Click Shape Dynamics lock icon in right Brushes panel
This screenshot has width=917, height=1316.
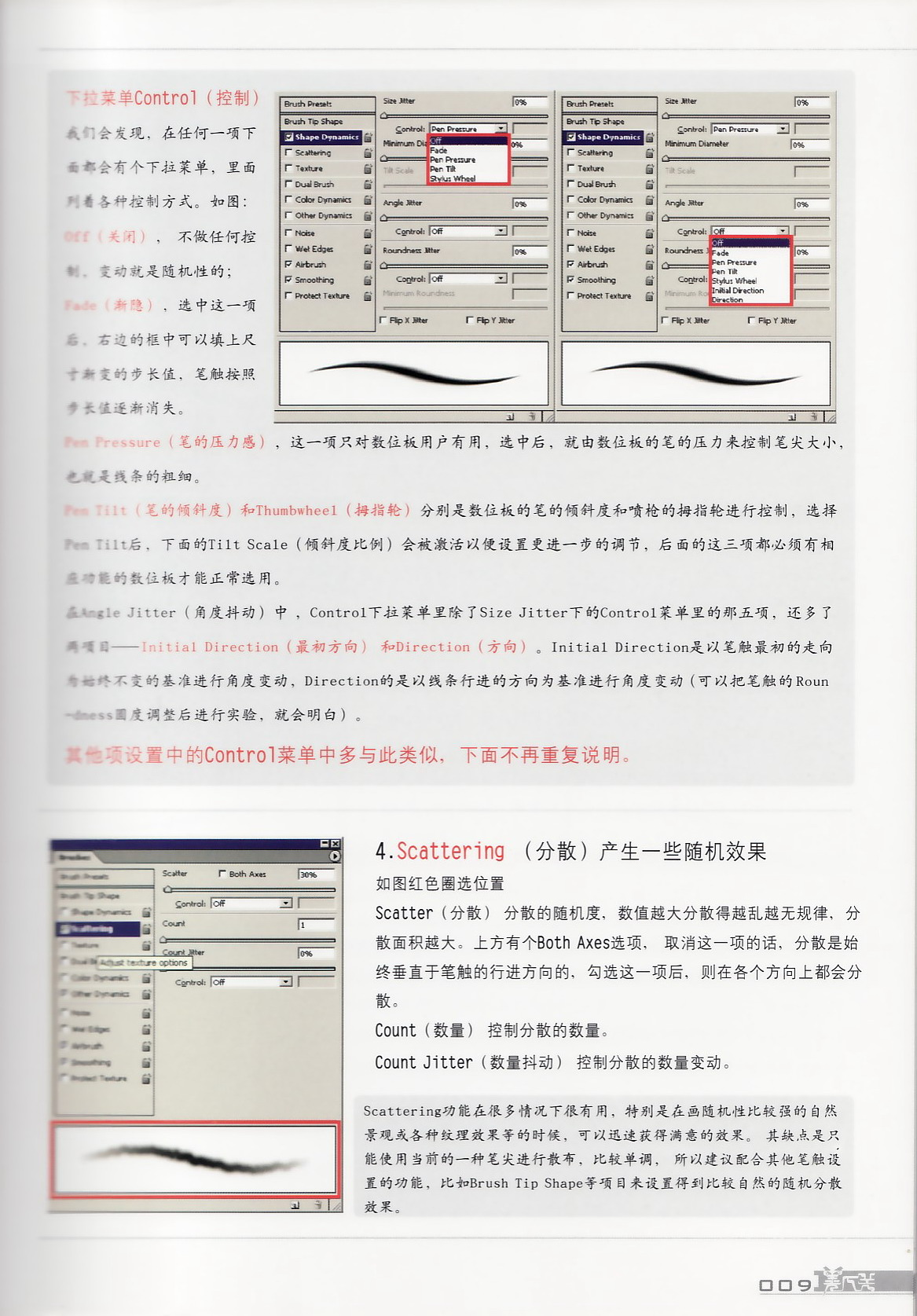650,137
